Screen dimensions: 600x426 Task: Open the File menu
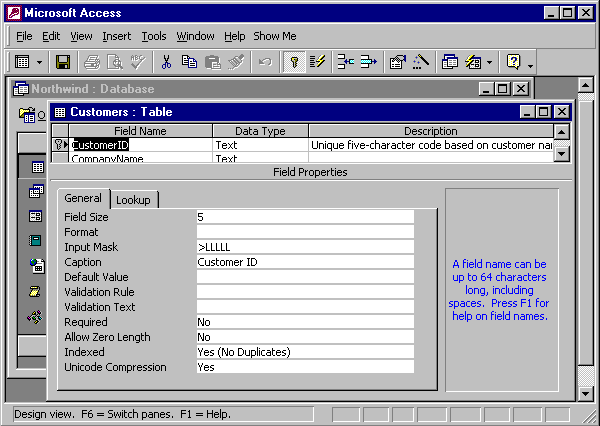pos(24,36)
